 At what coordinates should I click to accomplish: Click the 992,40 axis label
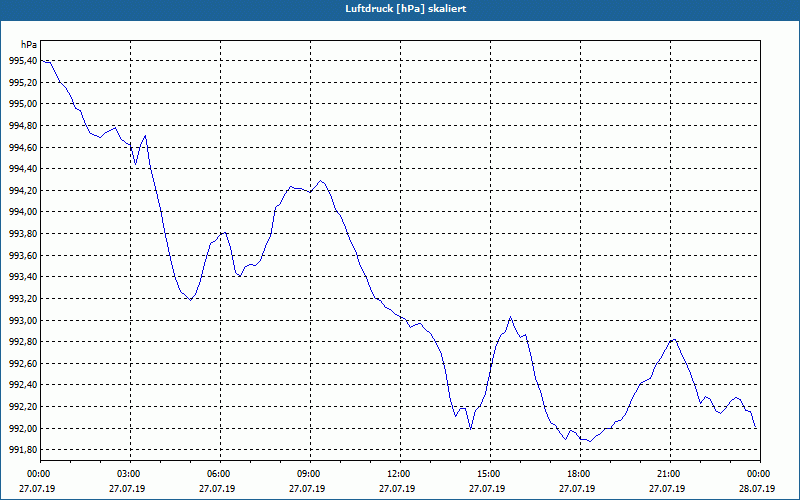23,385
